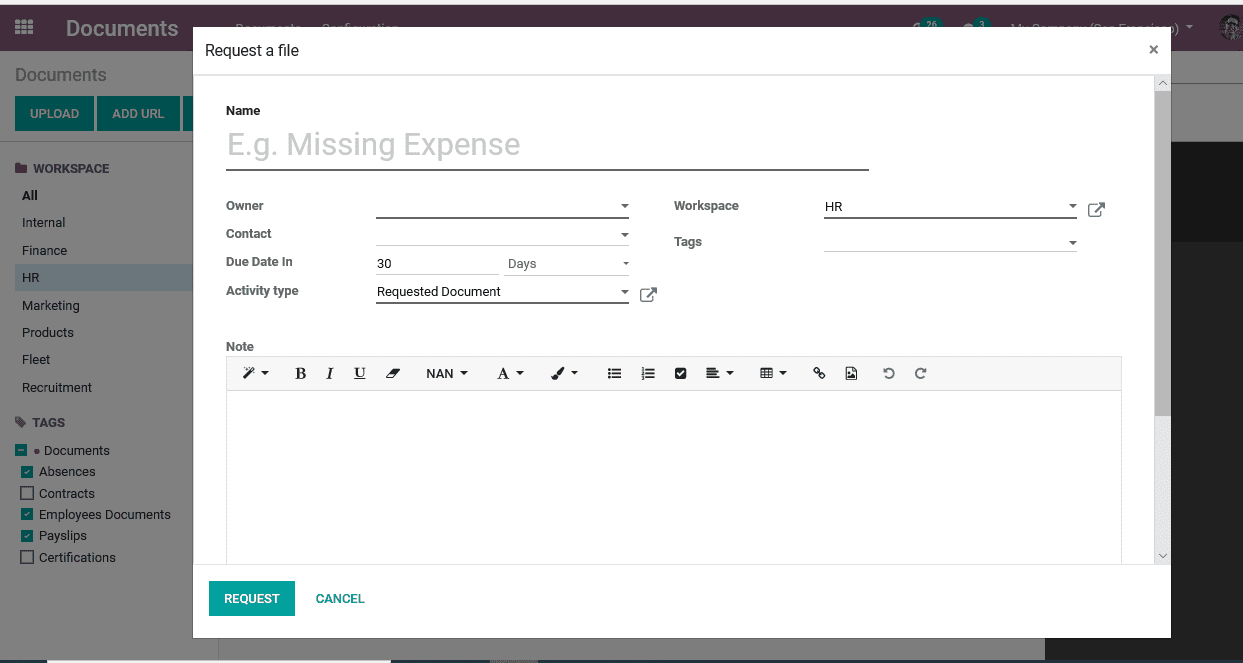
Task: Open the Workspace HR external link icon
Action: click(1096, 209)
